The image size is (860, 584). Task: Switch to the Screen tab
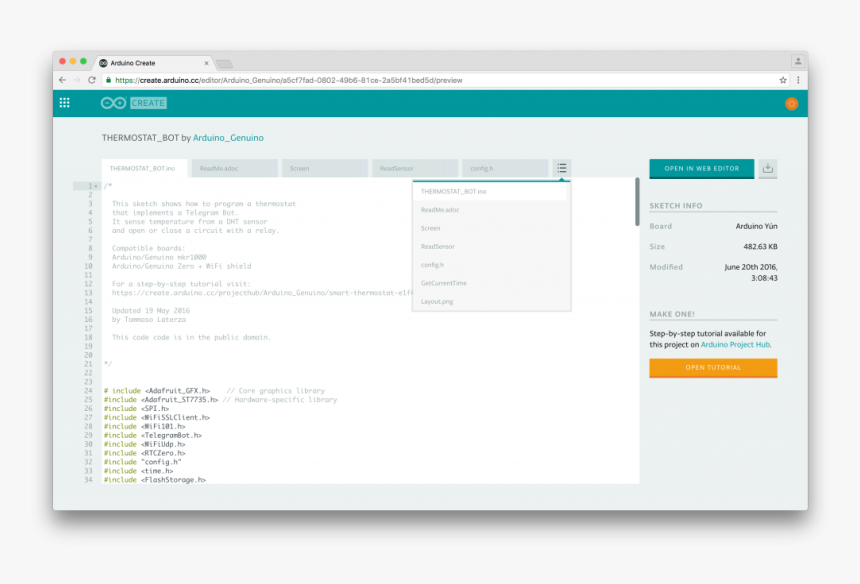pyautogui.click(x=325, y=169)
